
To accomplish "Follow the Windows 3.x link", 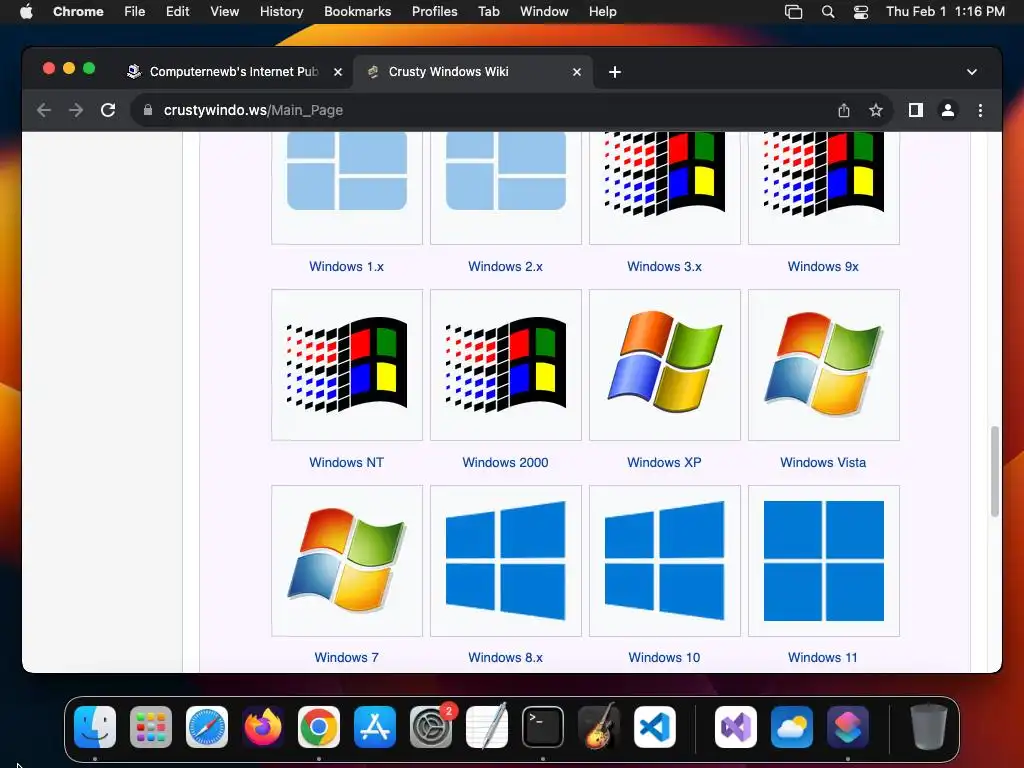I will tap(664, 266).
